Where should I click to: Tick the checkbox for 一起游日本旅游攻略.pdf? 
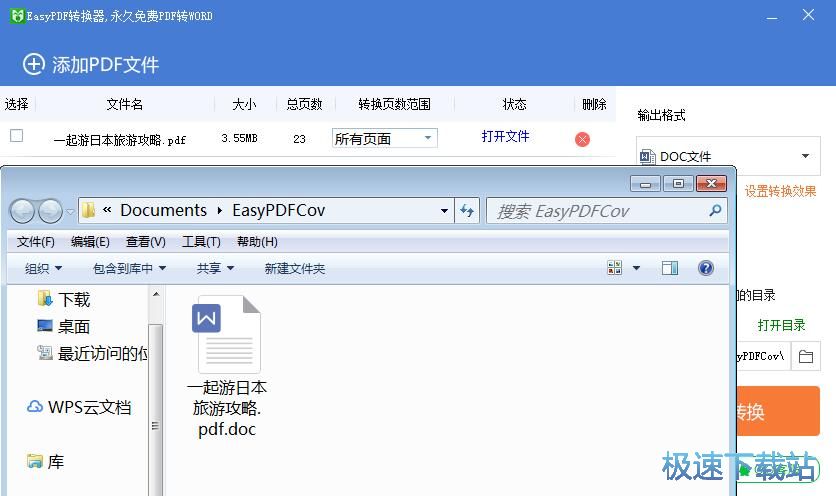coord(17,135)
